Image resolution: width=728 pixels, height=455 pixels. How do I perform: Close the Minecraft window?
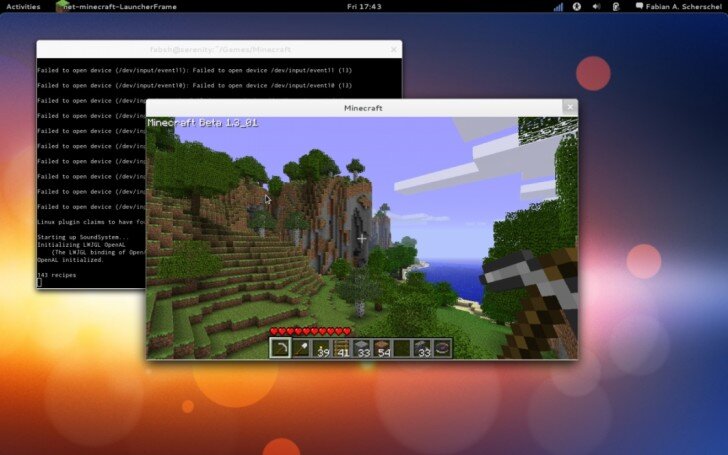pyautogui.click(x=570, y=107)
